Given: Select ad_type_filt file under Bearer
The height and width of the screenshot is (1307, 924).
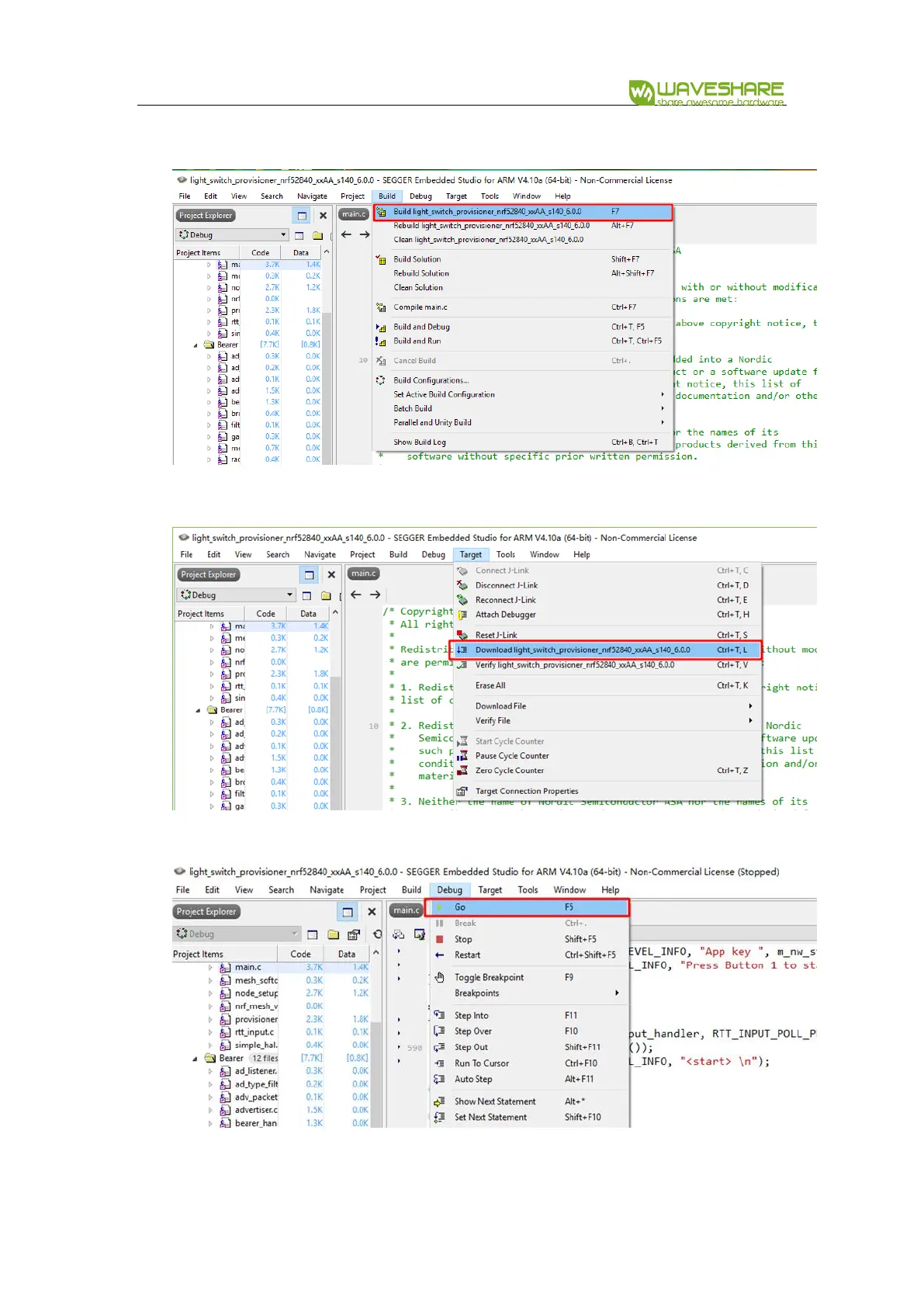Looking at the screenshot, I should [256, 1085].
